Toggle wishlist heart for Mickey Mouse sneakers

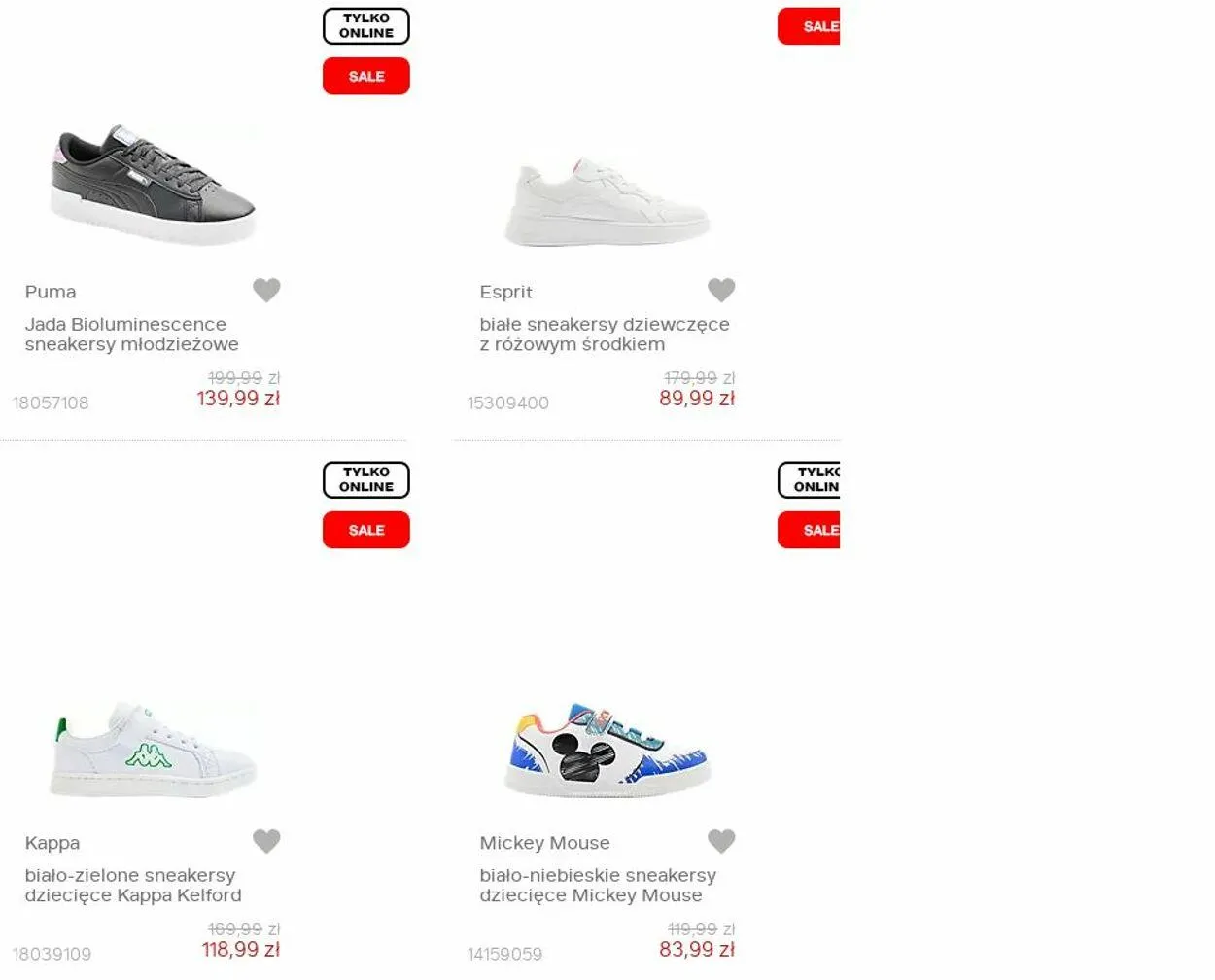coord(721,841)
